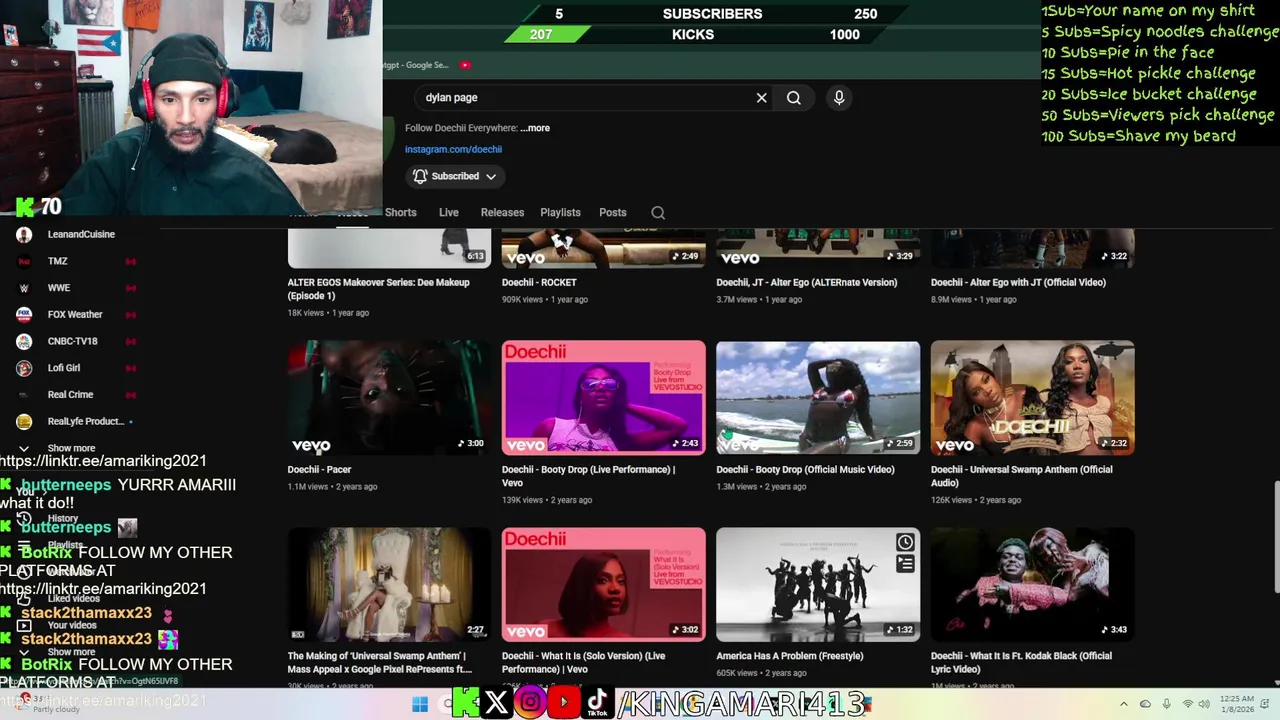This screenshot has height=720, width=1280.
Task: Open What It Is Ft. Kodak Black title
Action: pos(1021,663)
